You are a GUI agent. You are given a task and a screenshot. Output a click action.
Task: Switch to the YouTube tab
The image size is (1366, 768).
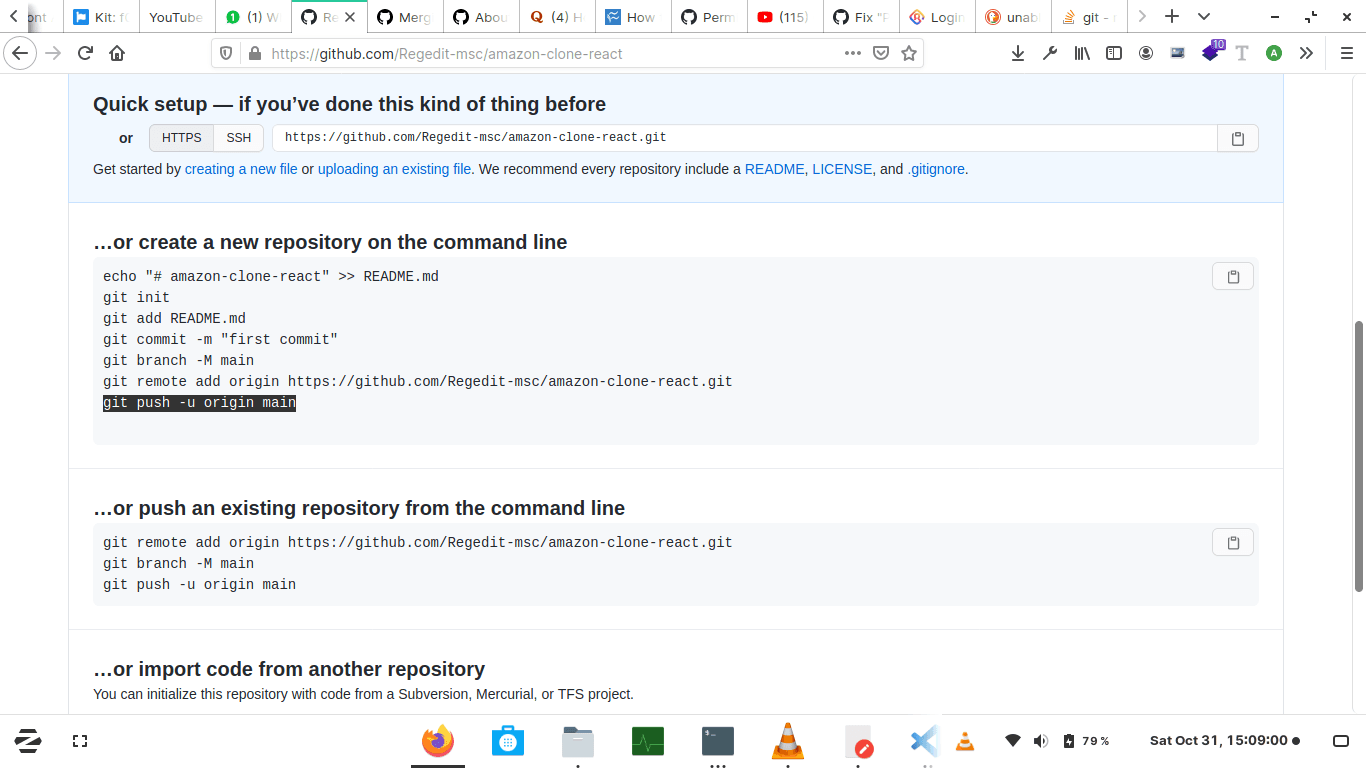175,17
